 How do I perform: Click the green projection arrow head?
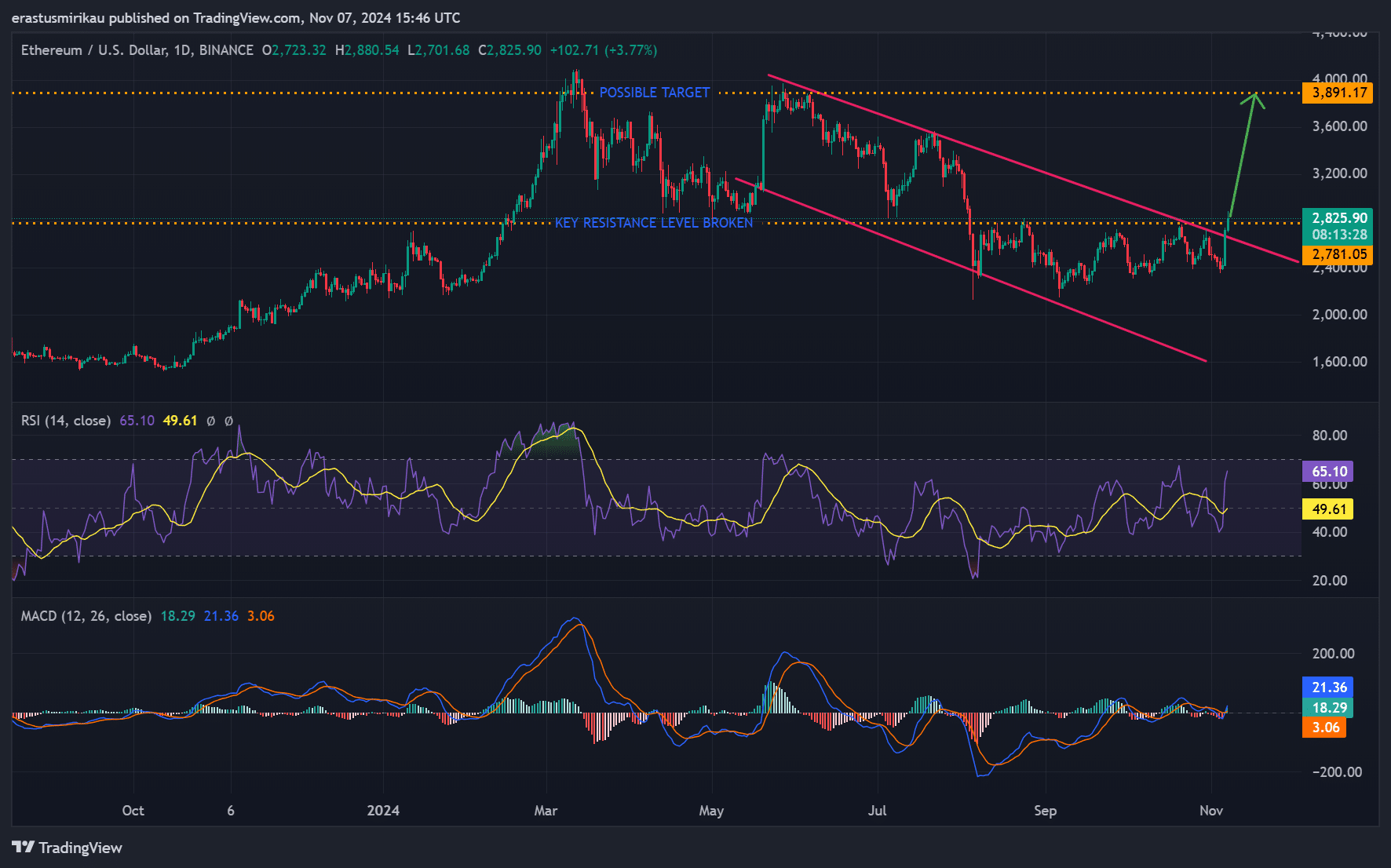point(1254,97)
